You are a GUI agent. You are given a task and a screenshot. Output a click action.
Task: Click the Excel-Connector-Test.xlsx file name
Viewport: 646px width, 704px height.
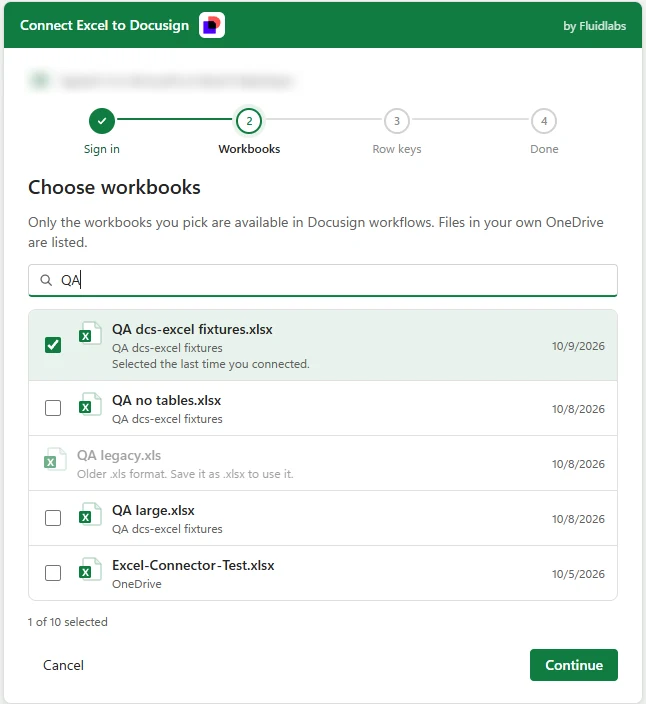pyautogui.click(x=193, y=565)
